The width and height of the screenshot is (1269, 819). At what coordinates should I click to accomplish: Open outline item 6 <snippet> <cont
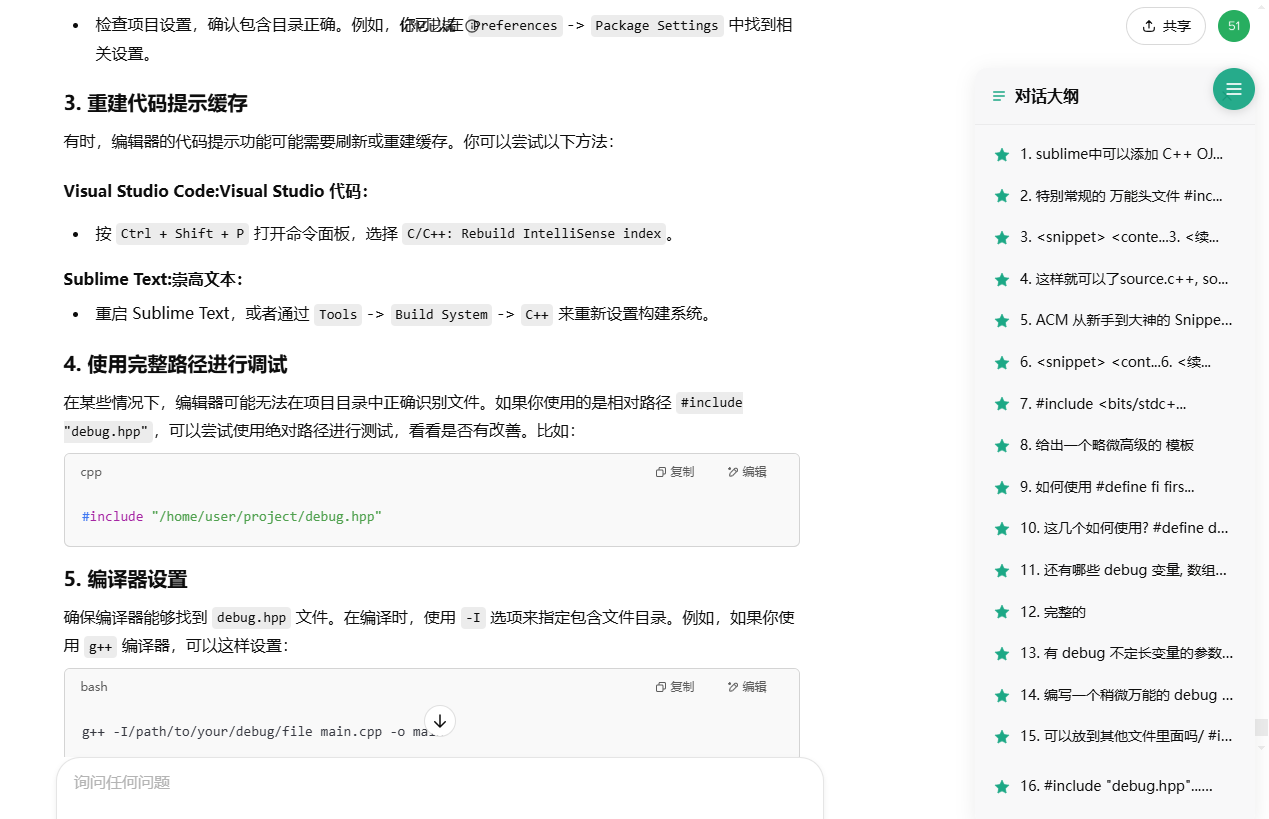tap(1116, 362)
